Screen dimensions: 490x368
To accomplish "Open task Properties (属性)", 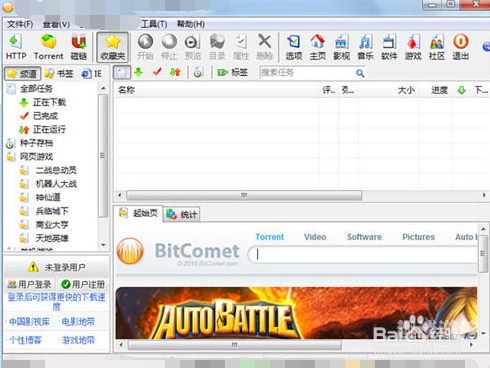I will click(x=241, y=47).
